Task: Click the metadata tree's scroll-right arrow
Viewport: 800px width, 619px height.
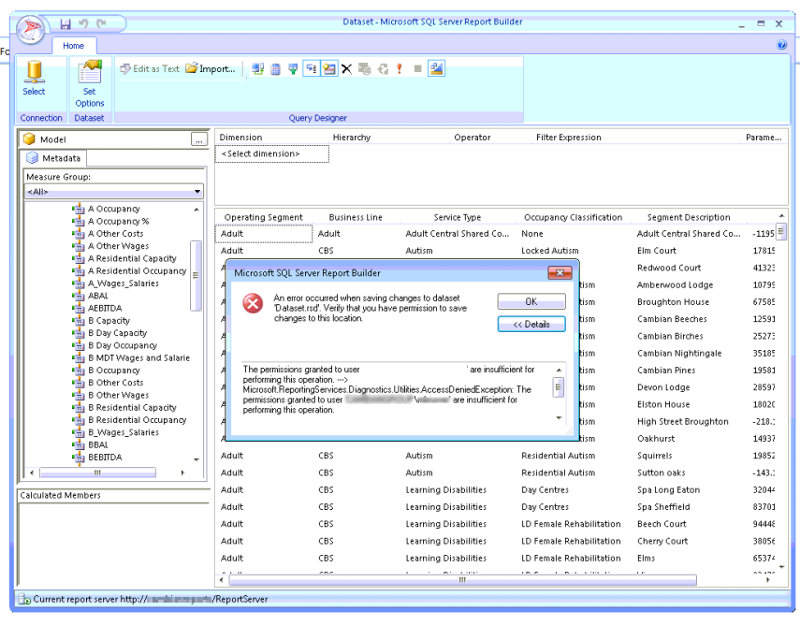Action: tap(183, 473)
